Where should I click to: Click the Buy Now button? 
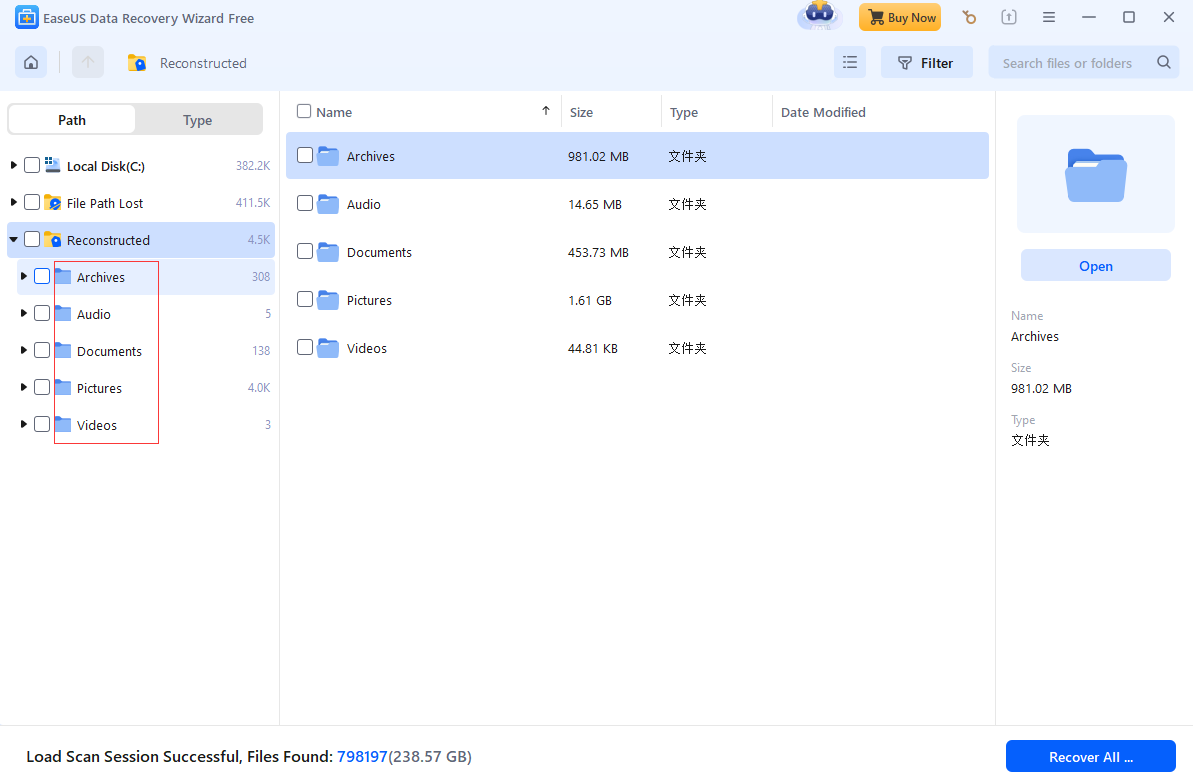coord(900,17)
